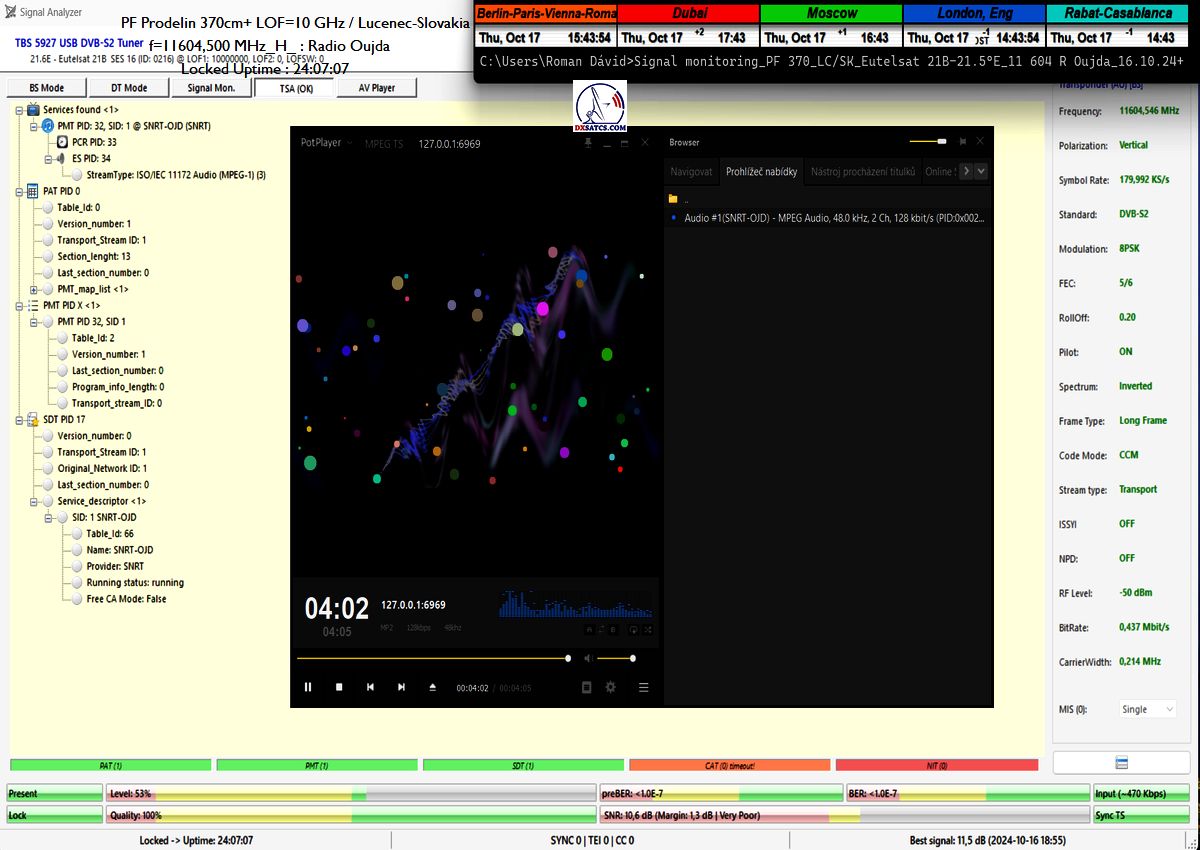Pin the PotPlayer window on top

(590, 144)
